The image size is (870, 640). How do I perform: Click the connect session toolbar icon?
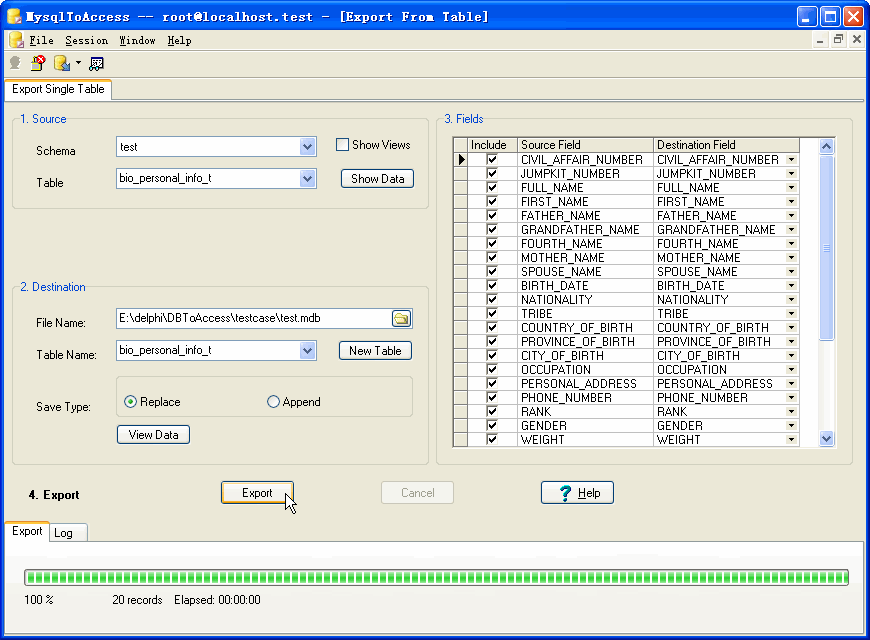(15, 63)
